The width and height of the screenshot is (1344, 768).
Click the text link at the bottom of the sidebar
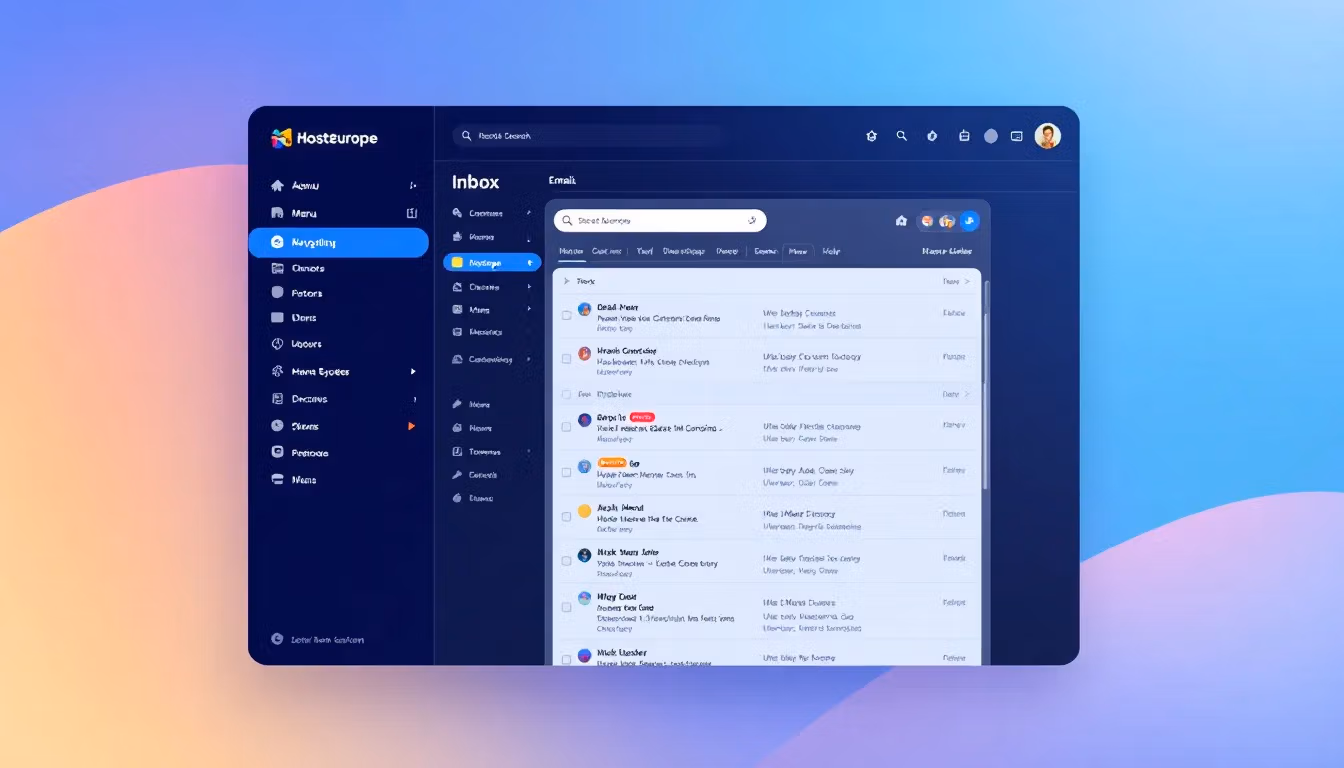[325, 639]
